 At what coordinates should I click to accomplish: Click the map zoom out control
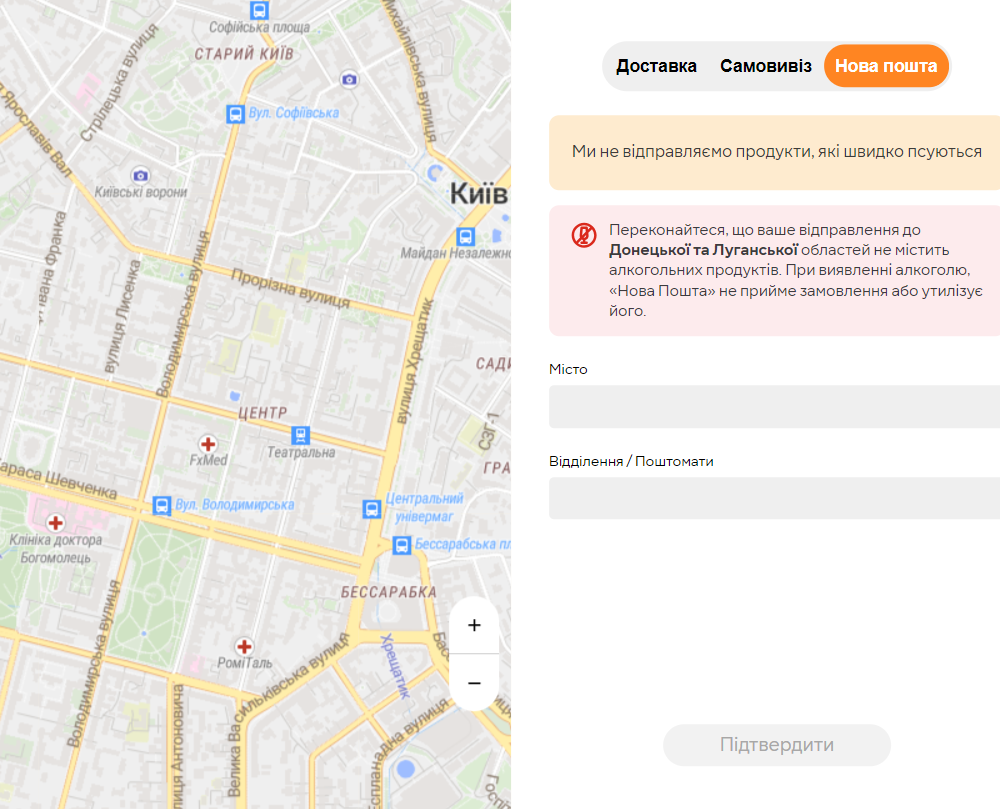pyautogui.click(x=473, y=683)
